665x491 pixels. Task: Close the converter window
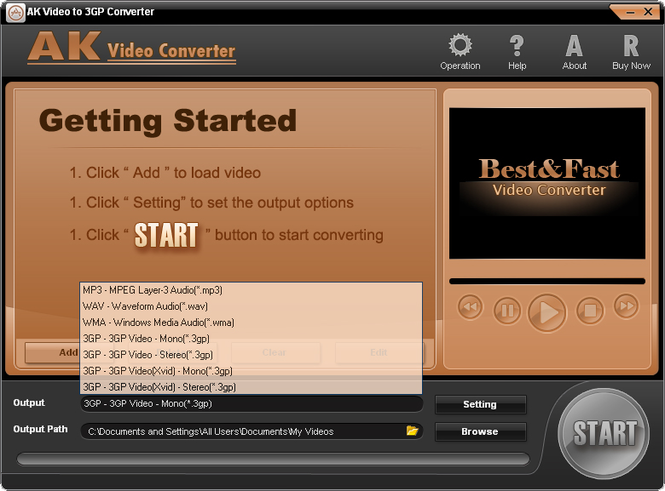pyautogui.click(x=648, y=12)
